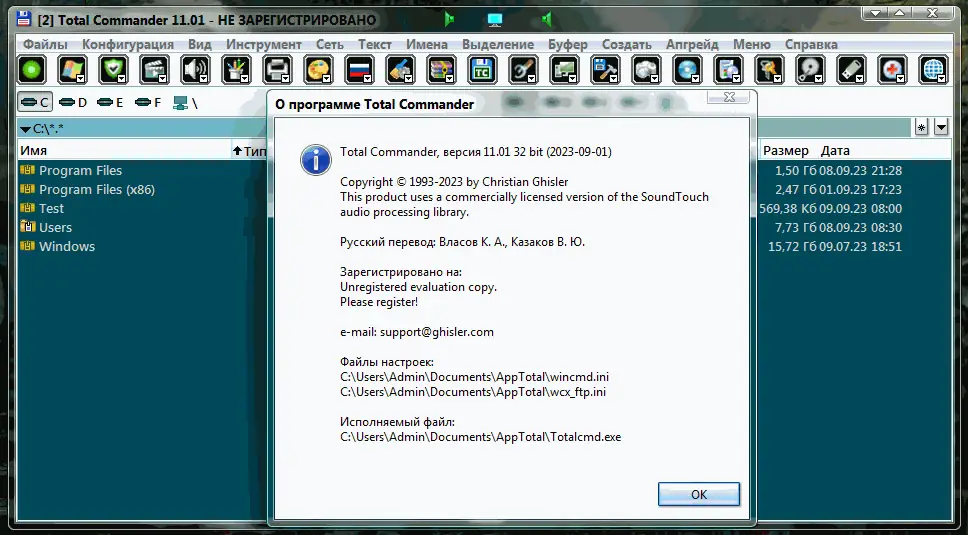Sort by Размер column header

click(x=785, y=151)
